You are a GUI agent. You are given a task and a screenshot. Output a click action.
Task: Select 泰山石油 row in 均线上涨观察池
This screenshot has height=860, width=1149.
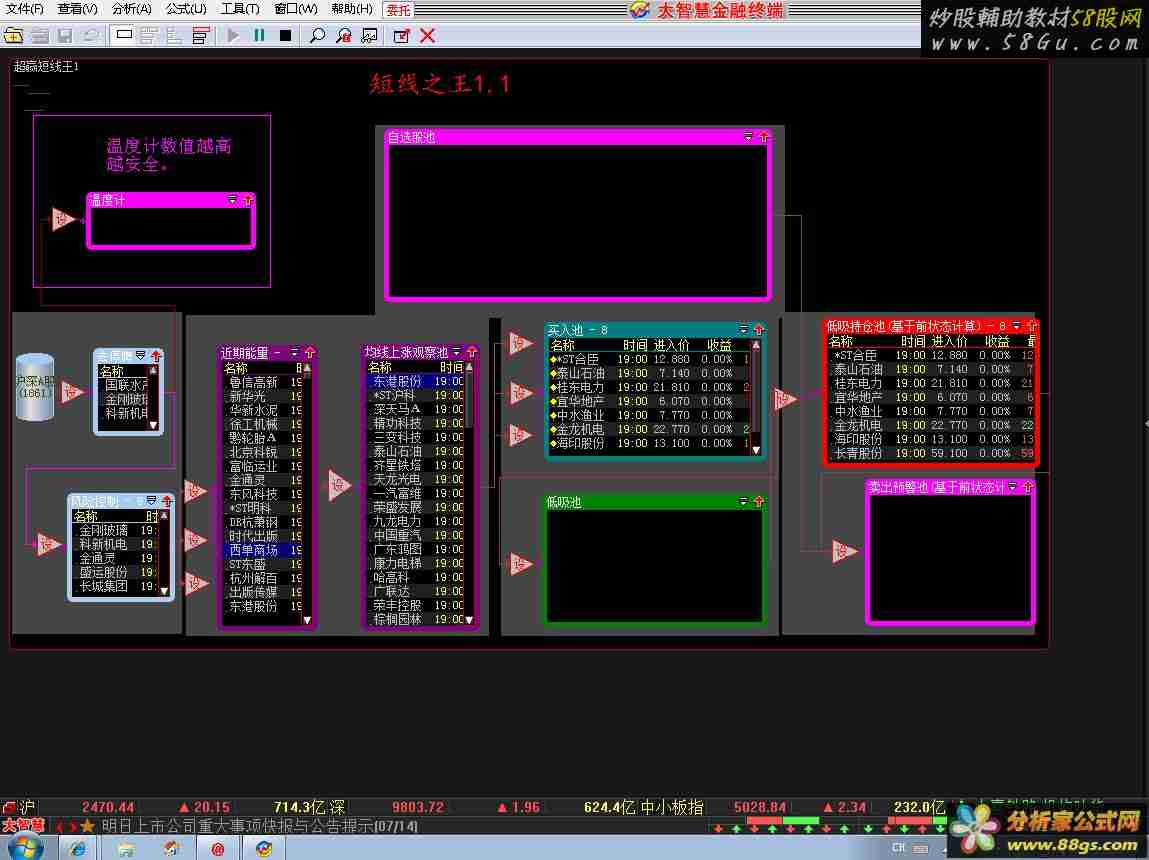click(416, 451)
